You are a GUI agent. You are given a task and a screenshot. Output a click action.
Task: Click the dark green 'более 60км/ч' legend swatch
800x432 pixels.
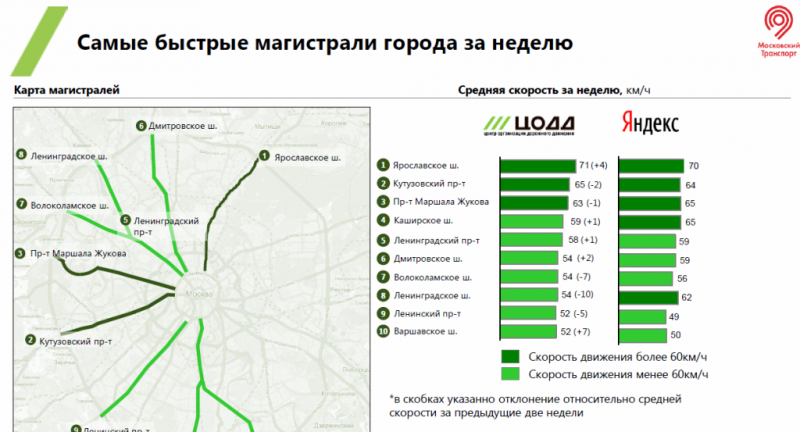click(x=510, y=357)
